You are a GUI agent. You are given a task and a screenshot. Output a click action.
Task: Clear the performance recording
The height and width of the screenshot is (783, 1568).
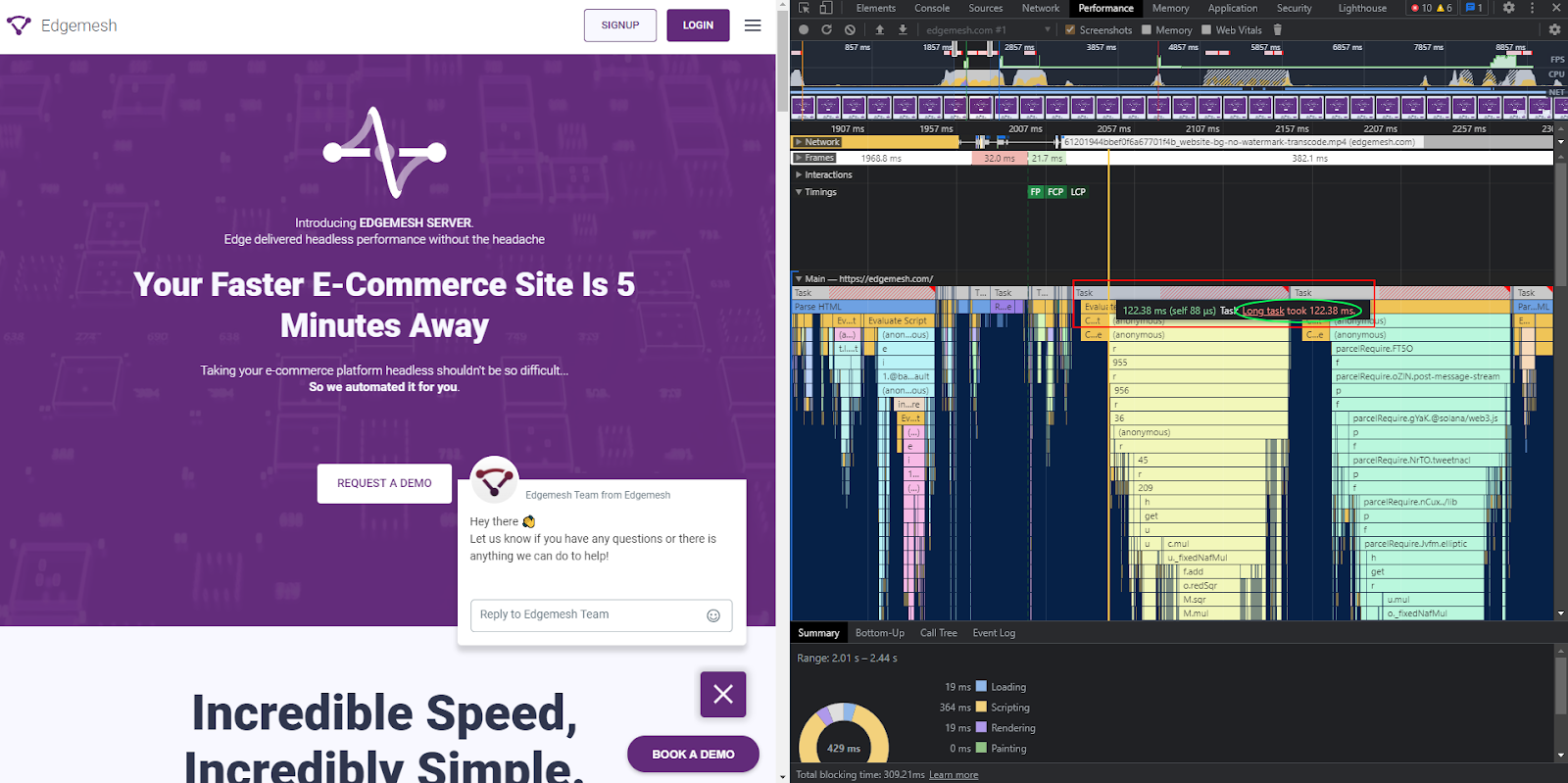[x=850, y=29]
